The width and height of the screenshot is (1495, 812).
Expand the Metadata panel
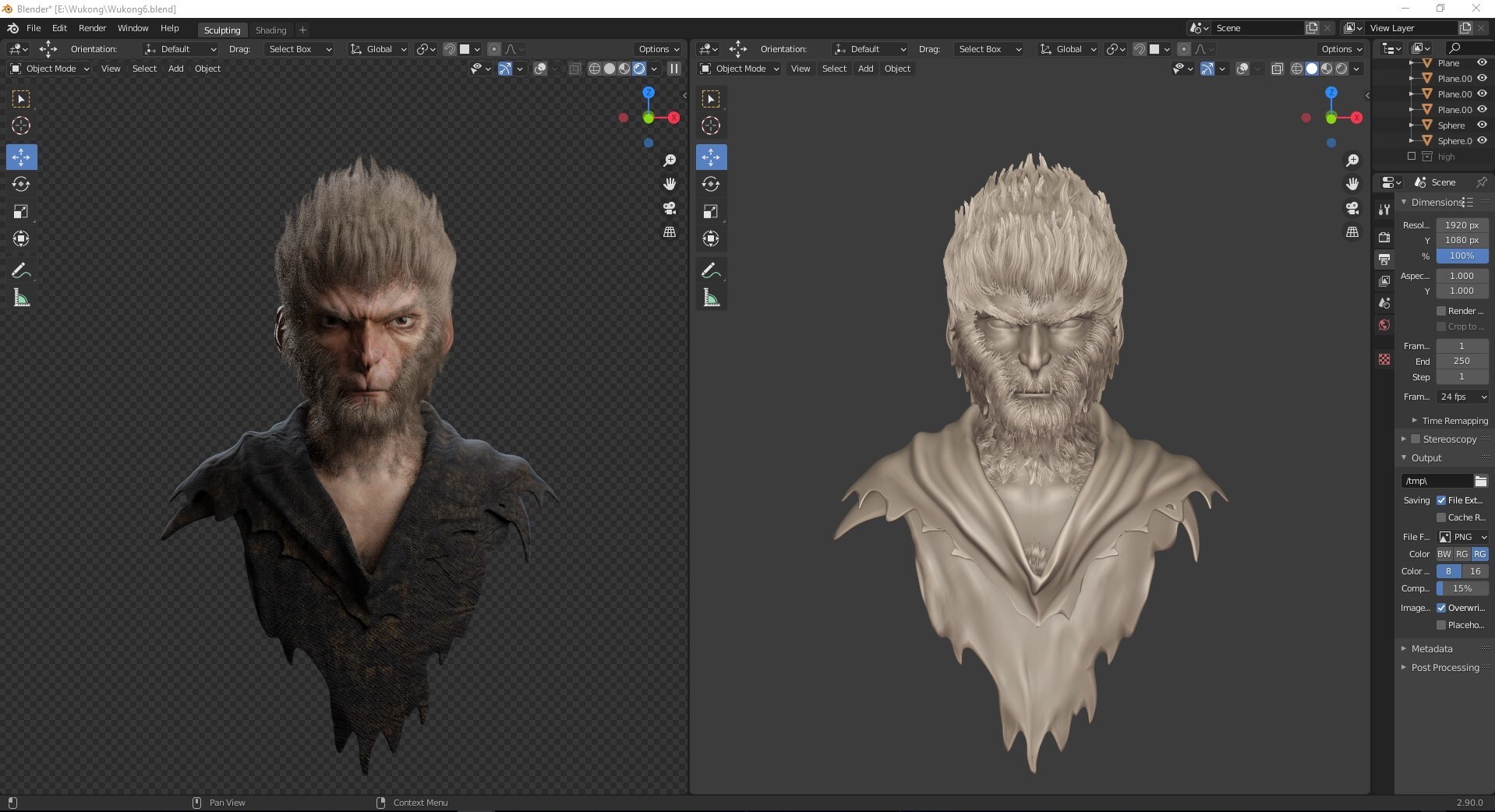click(1431, 648)
